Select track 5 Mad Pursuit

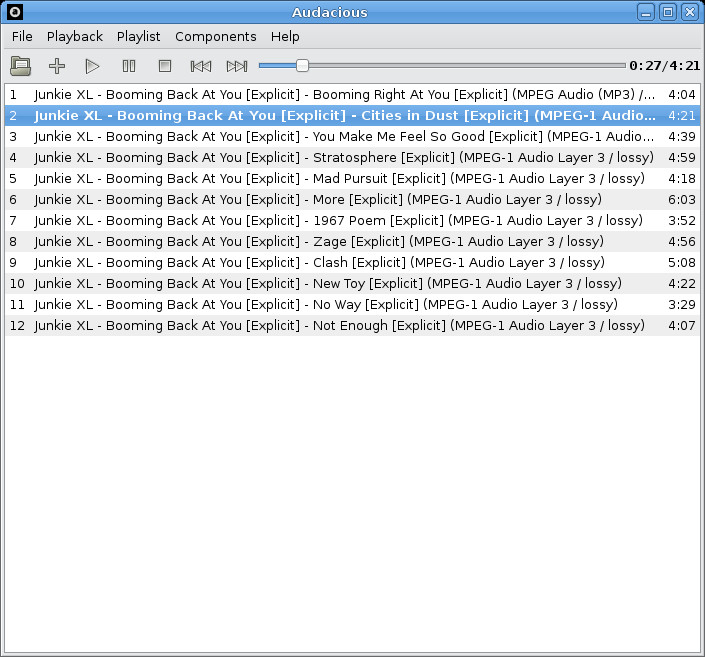coord(352,179)
